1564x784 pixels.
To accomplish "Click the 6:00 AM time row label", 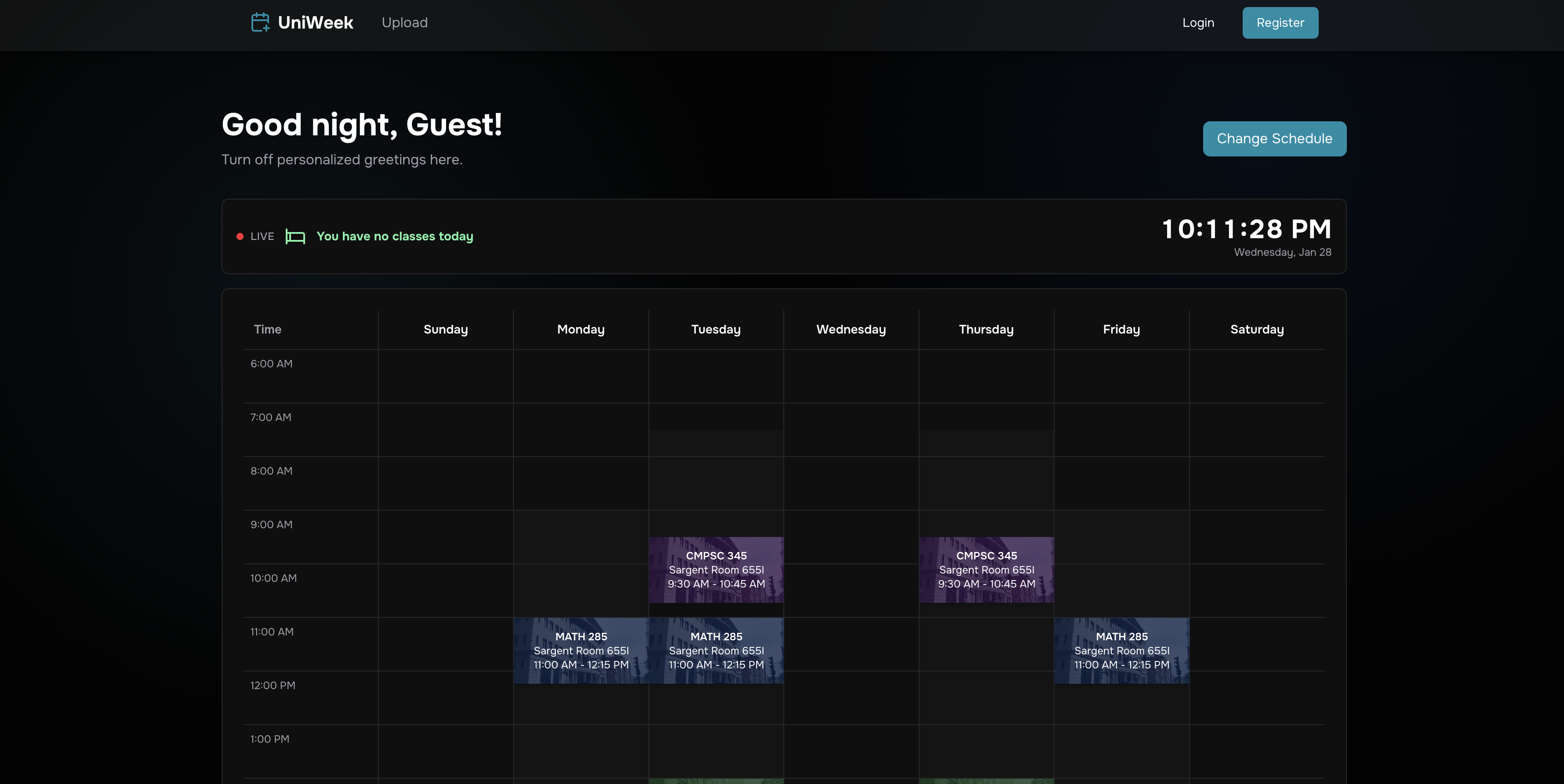I will point(271,363).
